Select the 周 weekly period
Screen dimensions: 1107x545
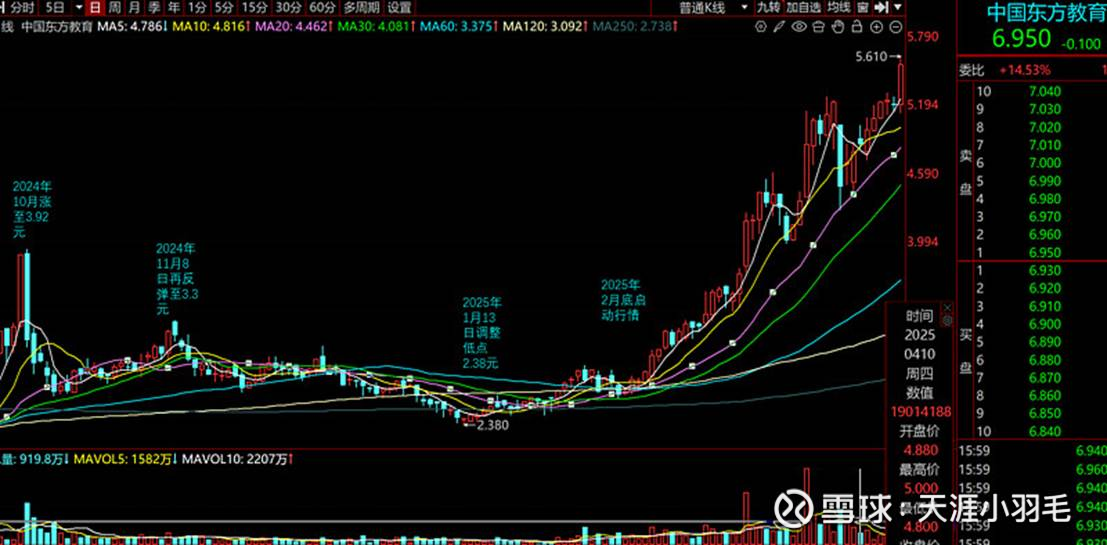[x=114, y=8]
